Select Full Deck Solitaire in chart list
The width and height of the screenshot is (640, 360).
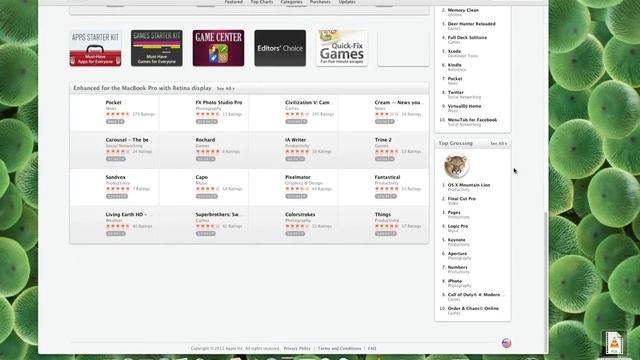tap(467, 38)
